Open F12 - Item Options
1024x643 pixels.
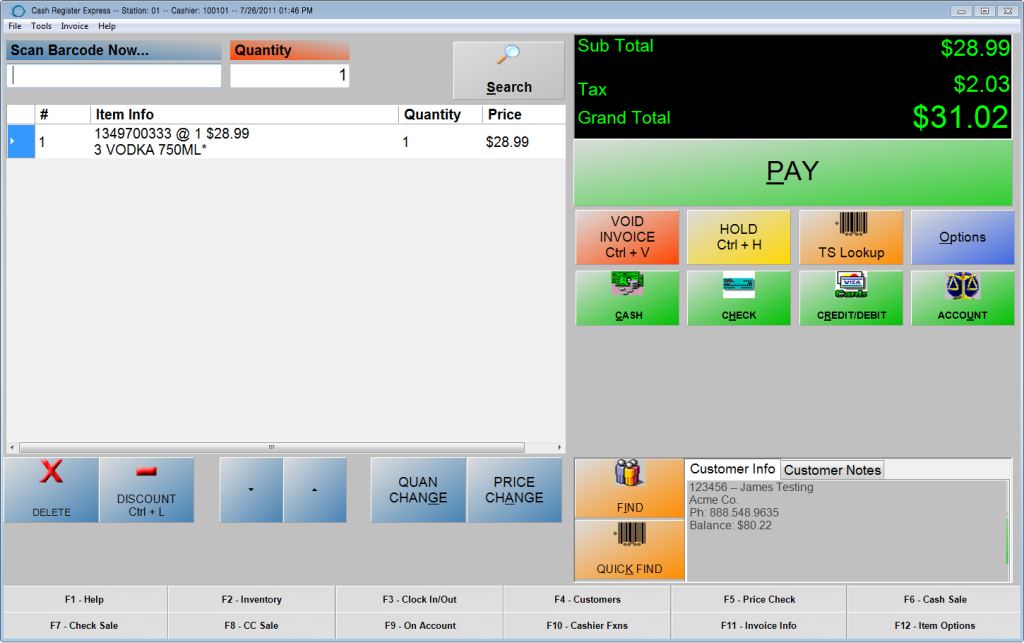pos(935,625)
